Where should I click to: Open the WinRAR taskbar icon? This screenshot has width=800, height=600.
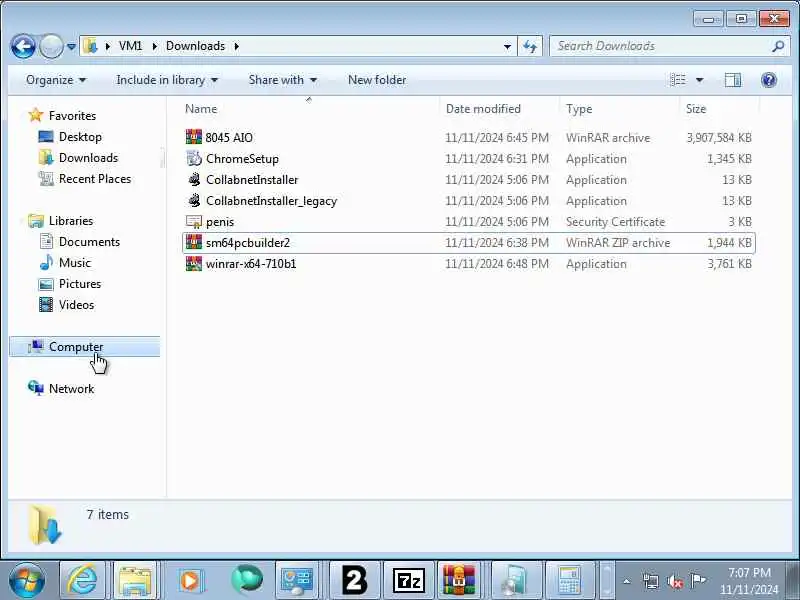[459, 580]
